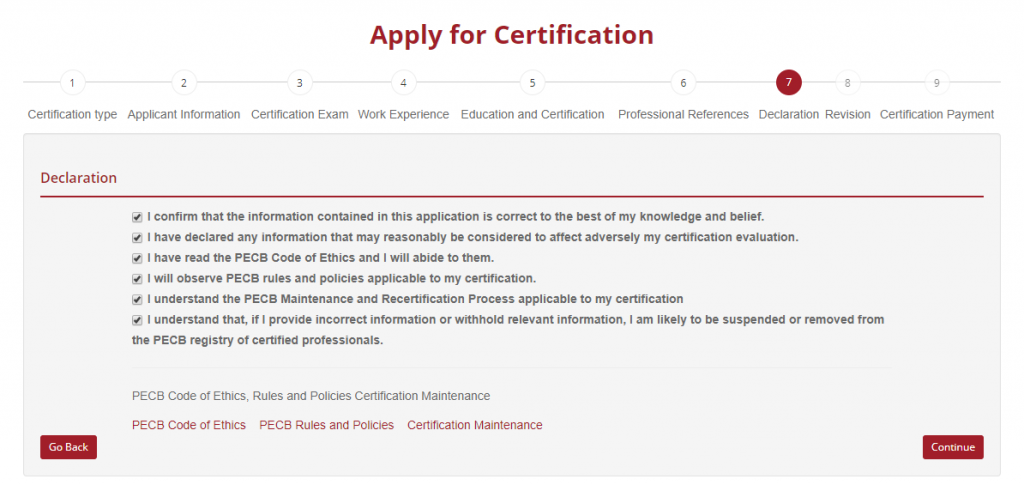
Task: Jump to step 3 Certification Exam
Action: pos(299,83)
